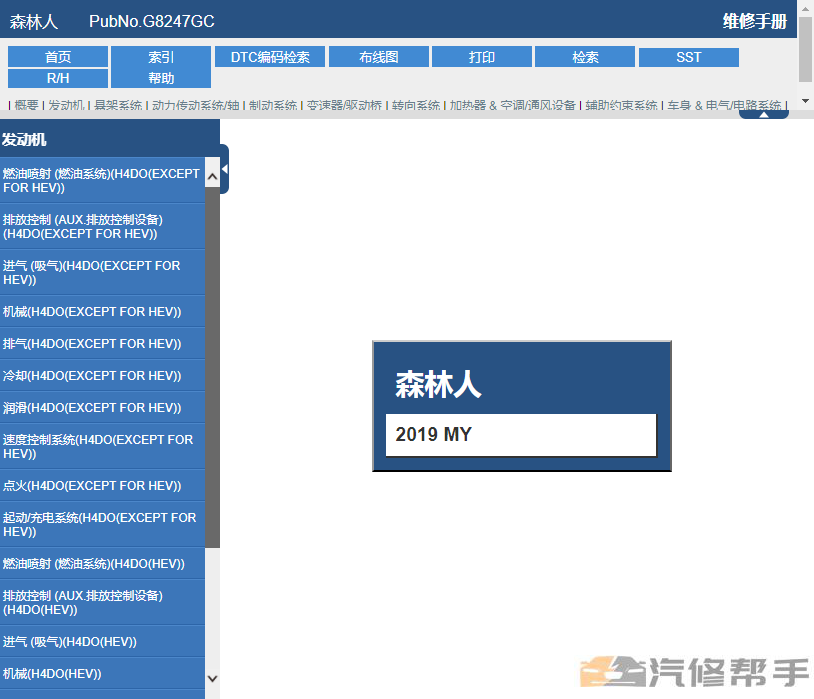Screen dimensions: 814x699
Task: Select 变速器/驱动桥 category tab
Action: coord(344,105)
